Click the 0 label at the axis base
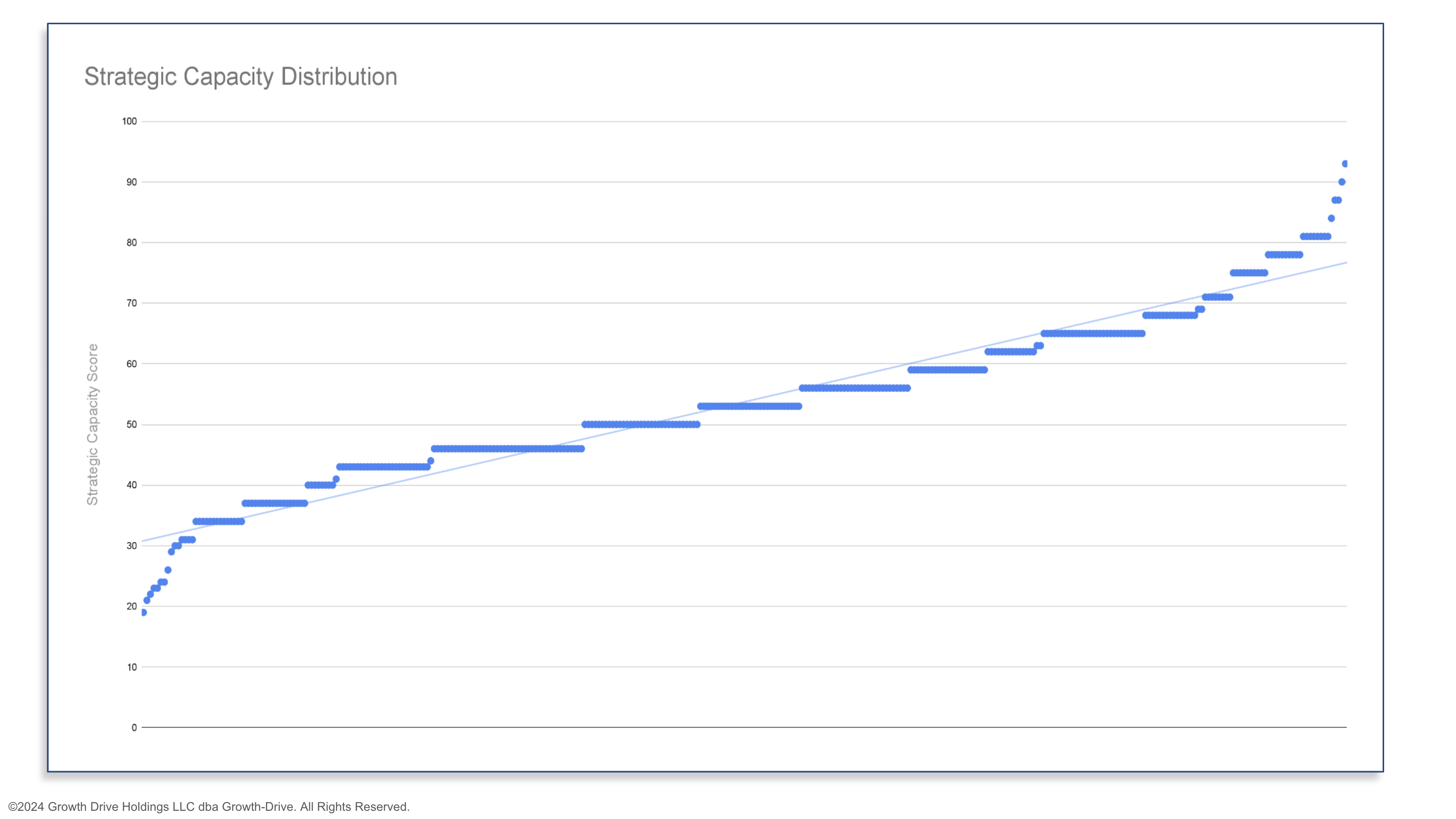Image resolution: width=1456 pixels, height=819 pixels. coord(134,728)
